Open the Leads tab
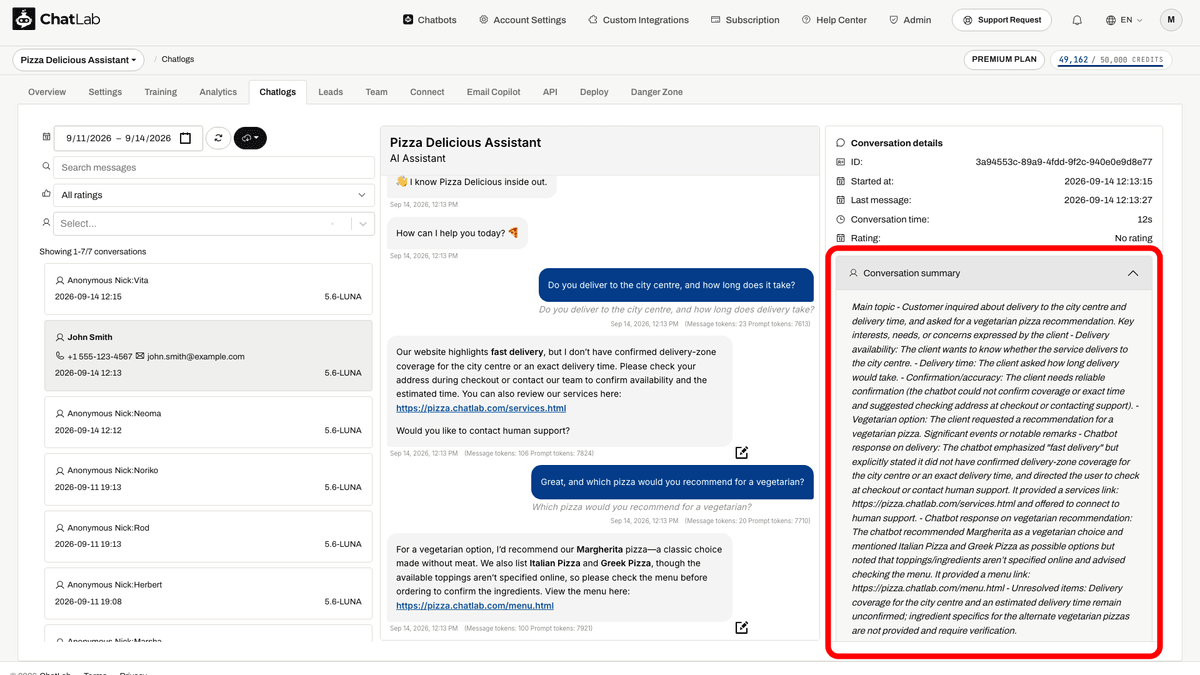 click(x=330, y=92)
